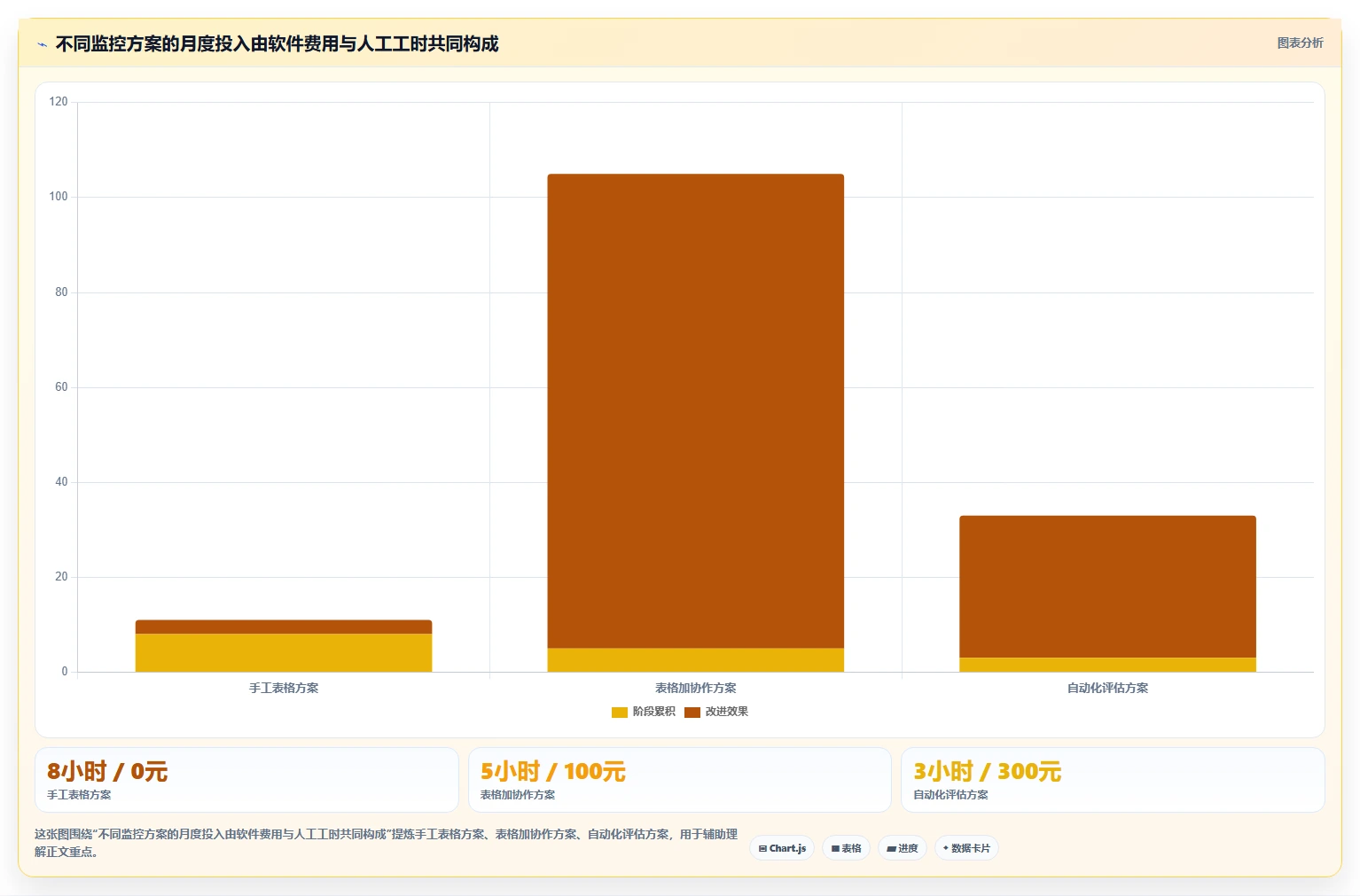Image resolution: width=1360 pixels, height=896 pixels.
Task: Click the y-axis value 80
Action: (61, 292)
